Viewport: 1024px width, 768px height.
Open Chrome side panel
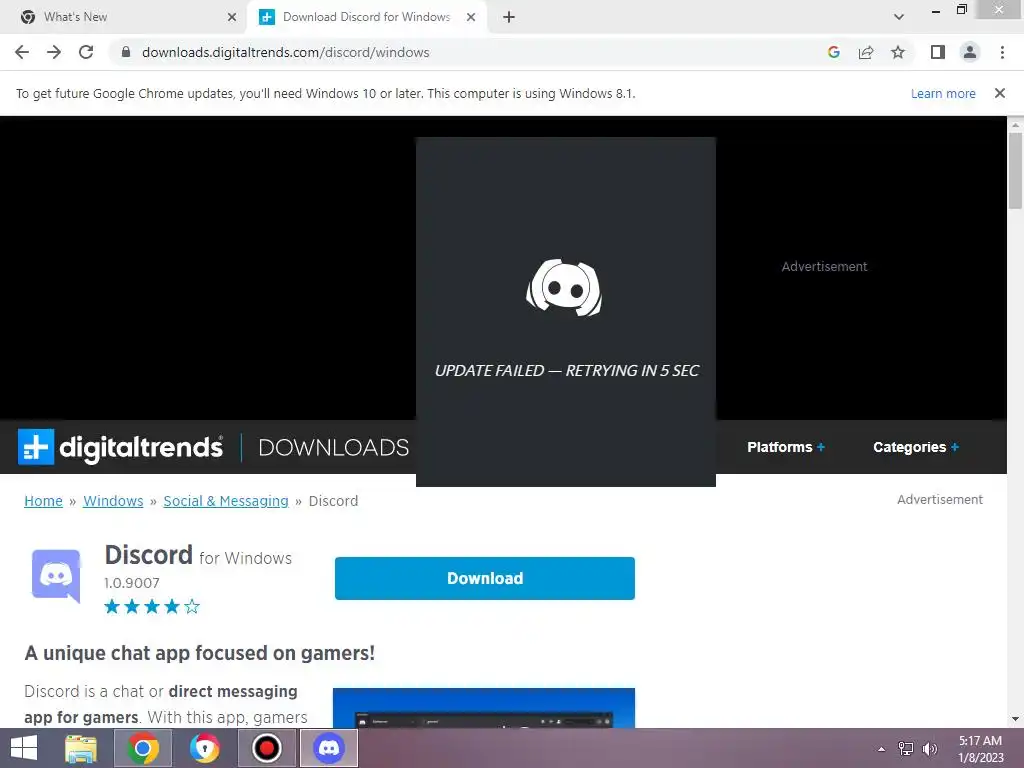[938, 52]
